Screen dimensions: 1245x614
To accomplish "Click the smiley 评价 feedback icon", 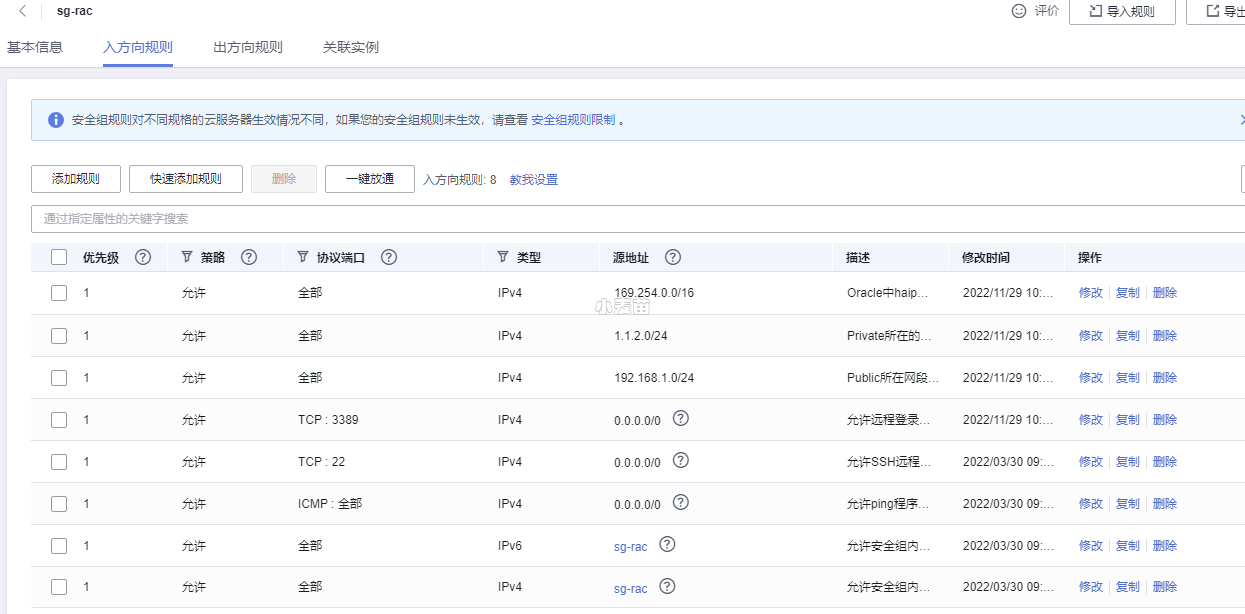I will click(x=1019, y=11).
